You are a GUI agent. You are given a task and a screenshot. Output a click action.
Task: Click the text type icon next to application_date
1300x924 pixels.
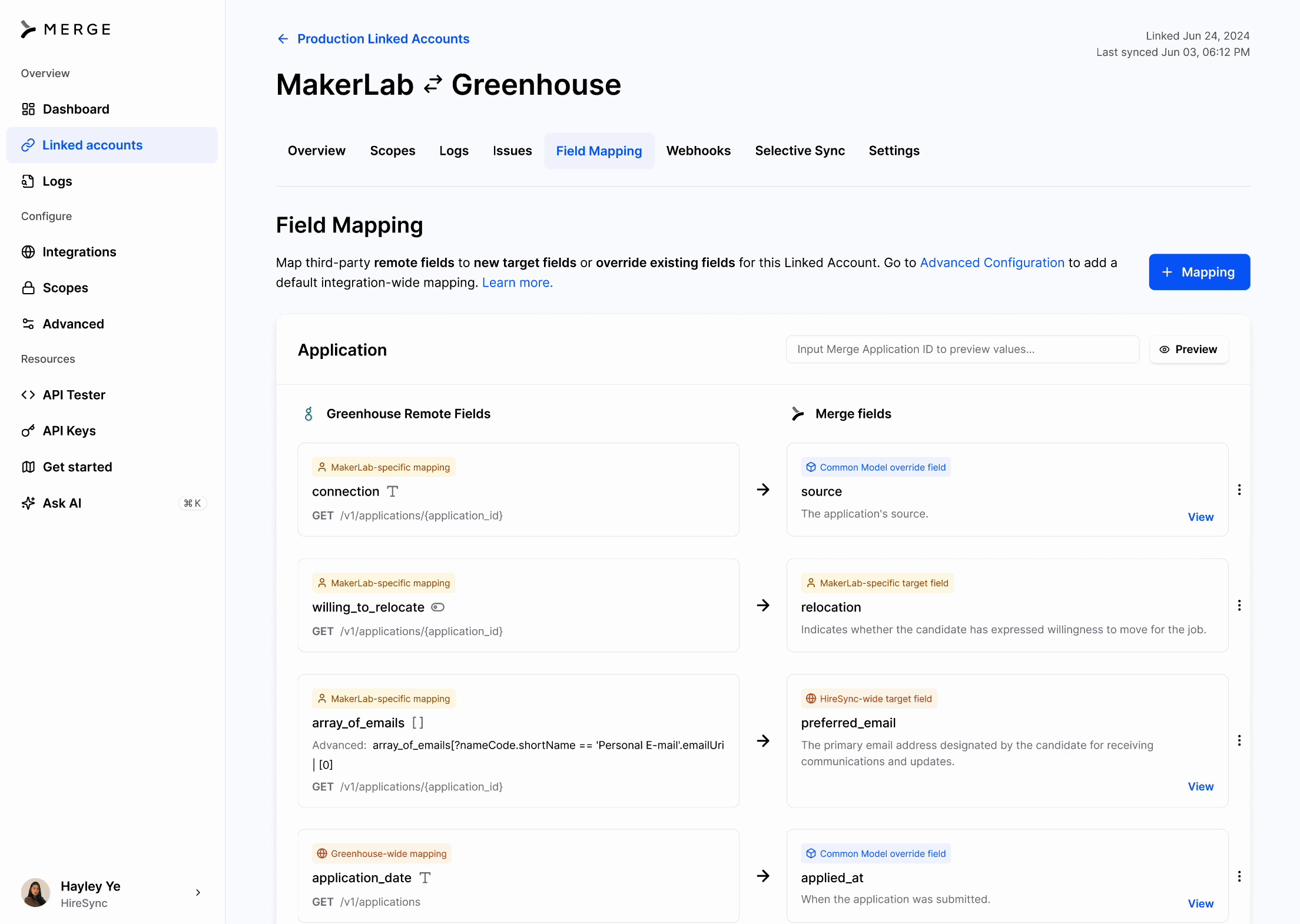425,878
